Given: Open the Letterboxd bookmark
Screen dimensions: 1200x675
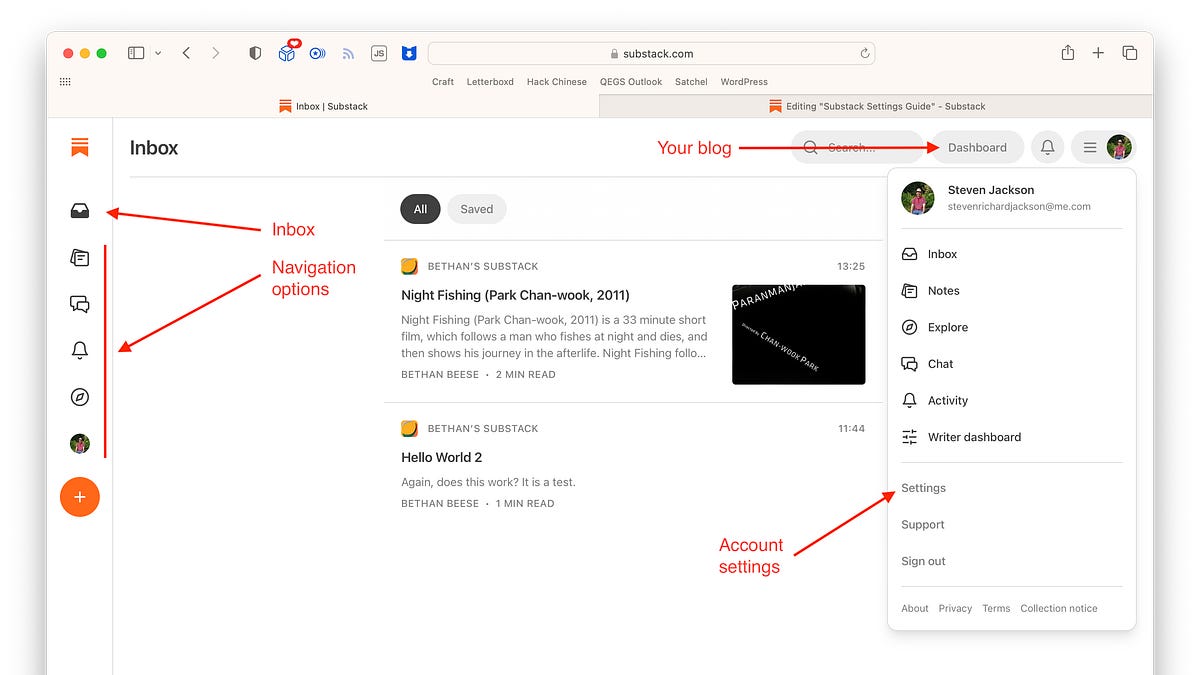Looking at the screenshot, I should [490, 82].
